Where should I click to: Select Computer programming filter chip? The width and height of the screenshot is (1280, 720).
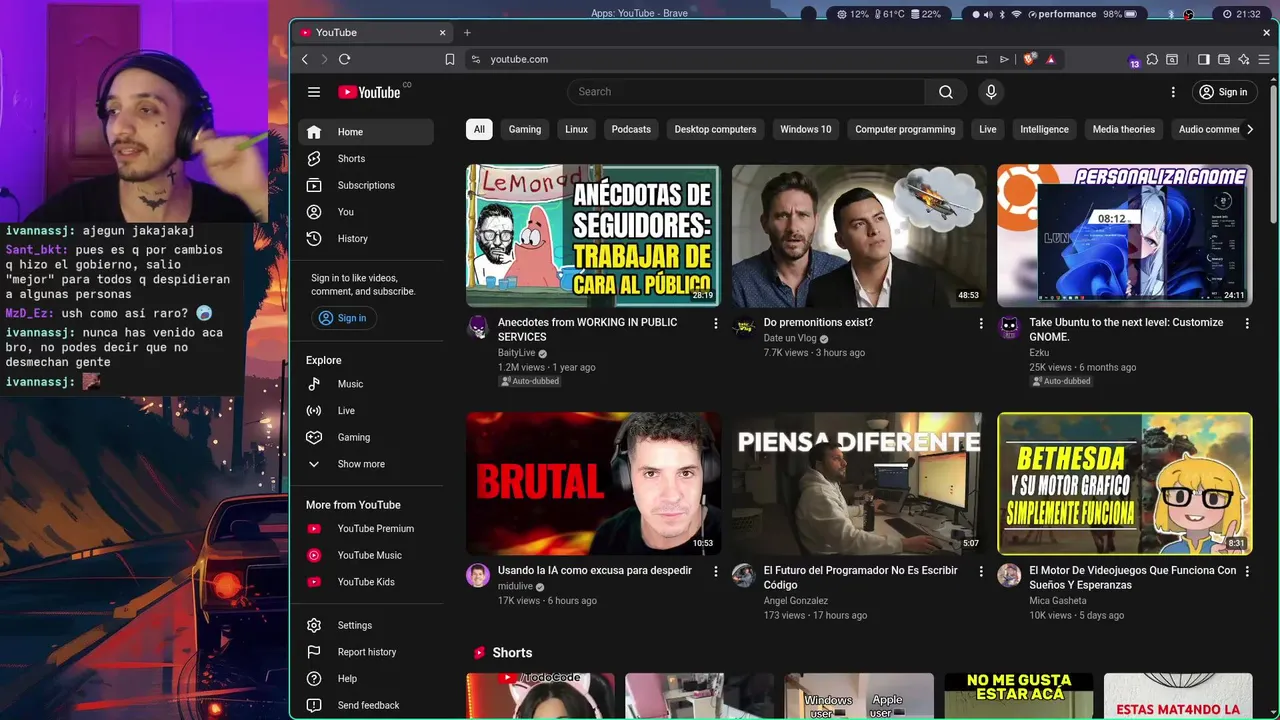(905, 129)
